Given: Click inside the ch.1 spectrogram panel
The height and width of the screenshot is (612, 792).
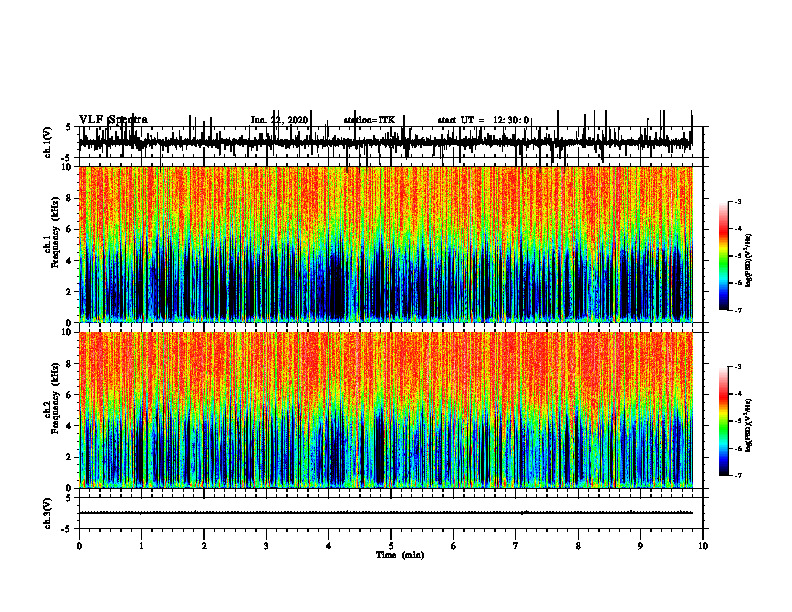Looking at the screenshot, I should tap(385, 244).
